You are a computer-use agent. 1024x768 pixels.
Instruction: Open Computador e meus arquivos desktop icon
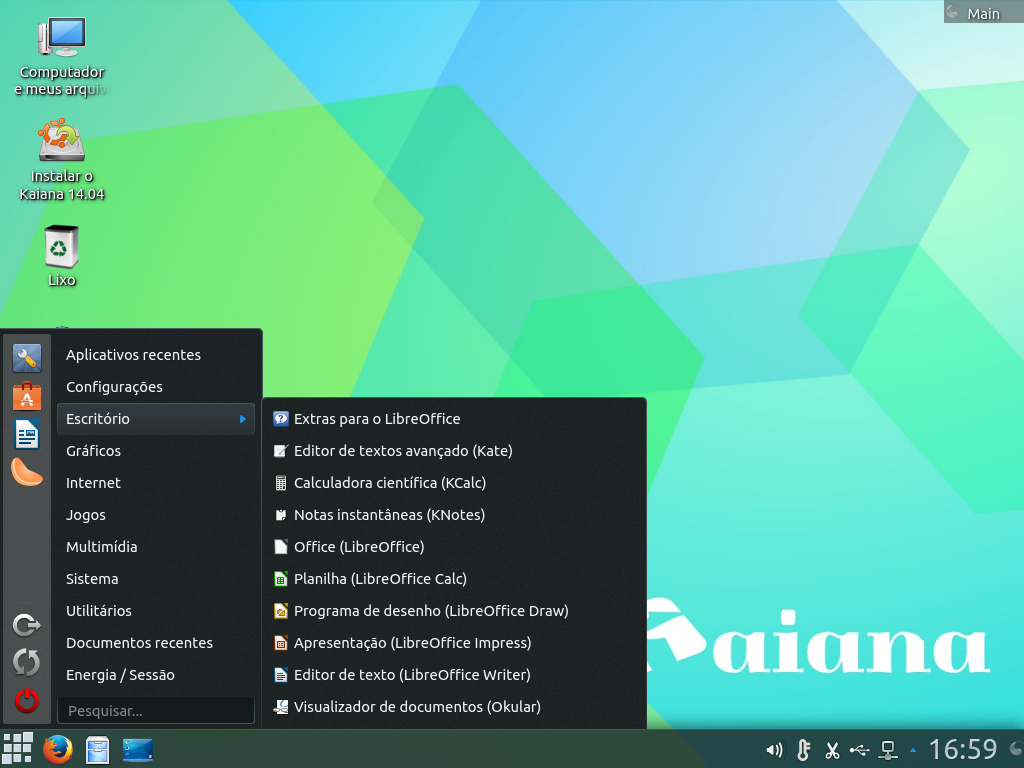[61, 57]
